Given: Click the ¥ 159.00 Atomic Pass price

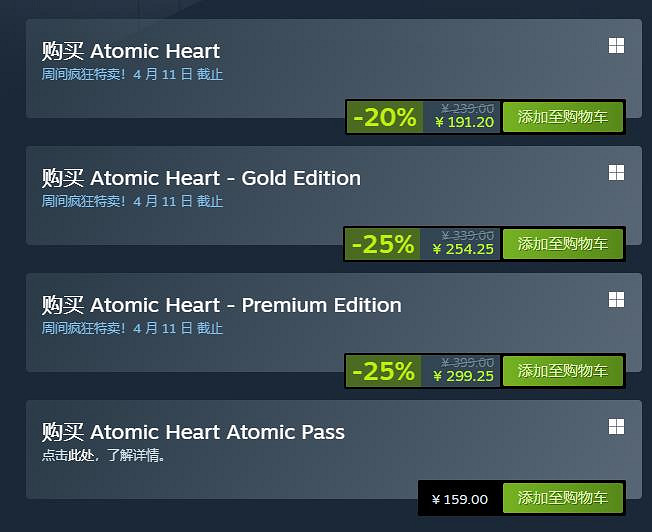Looking at the screenshot, I should coord(460,499).
